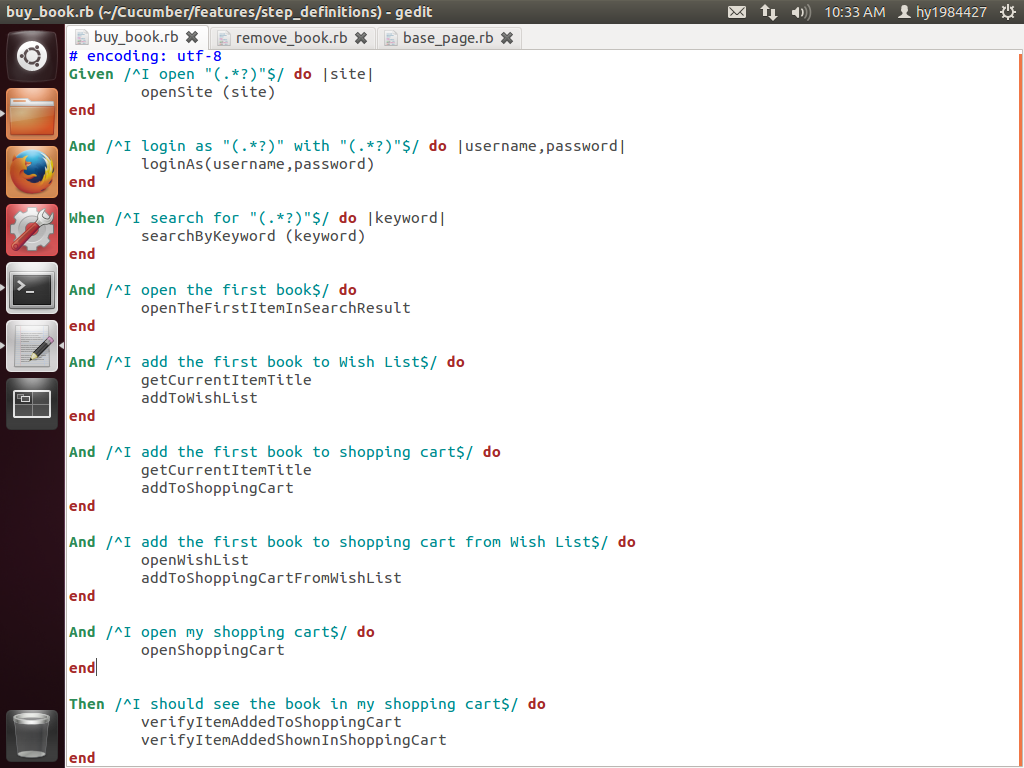Switch to the base_page.rb tab

click(x=448, y=38)
